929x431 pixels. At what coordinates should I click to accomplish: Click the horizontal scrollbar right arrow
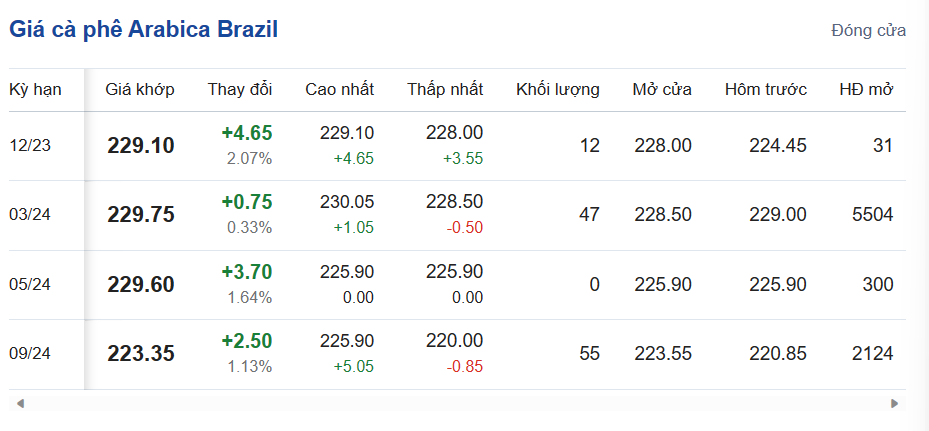pos(894,403)
